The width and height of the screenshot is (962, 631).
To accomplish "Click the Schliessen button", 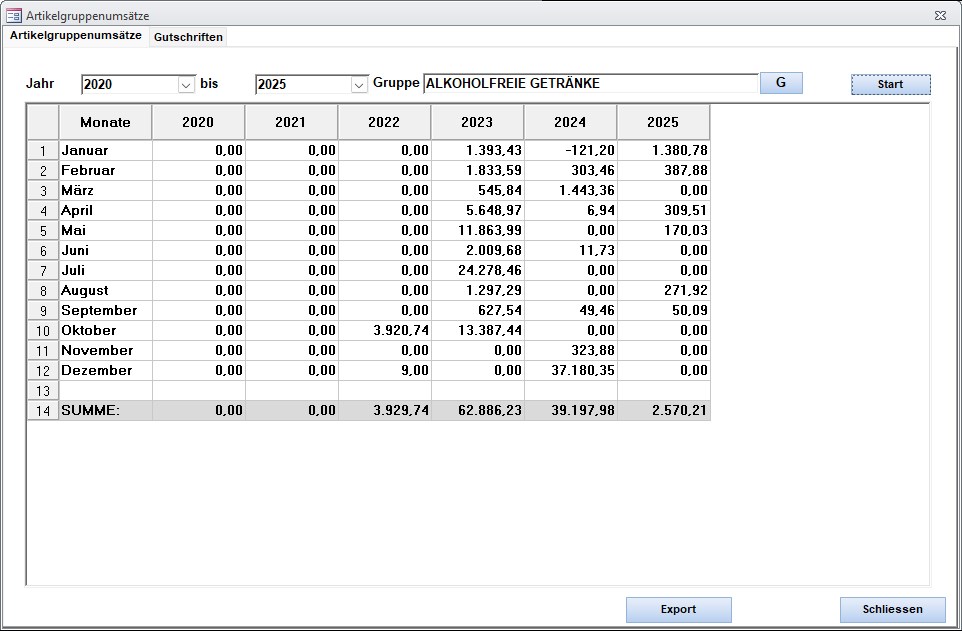I will click(892, 609).
